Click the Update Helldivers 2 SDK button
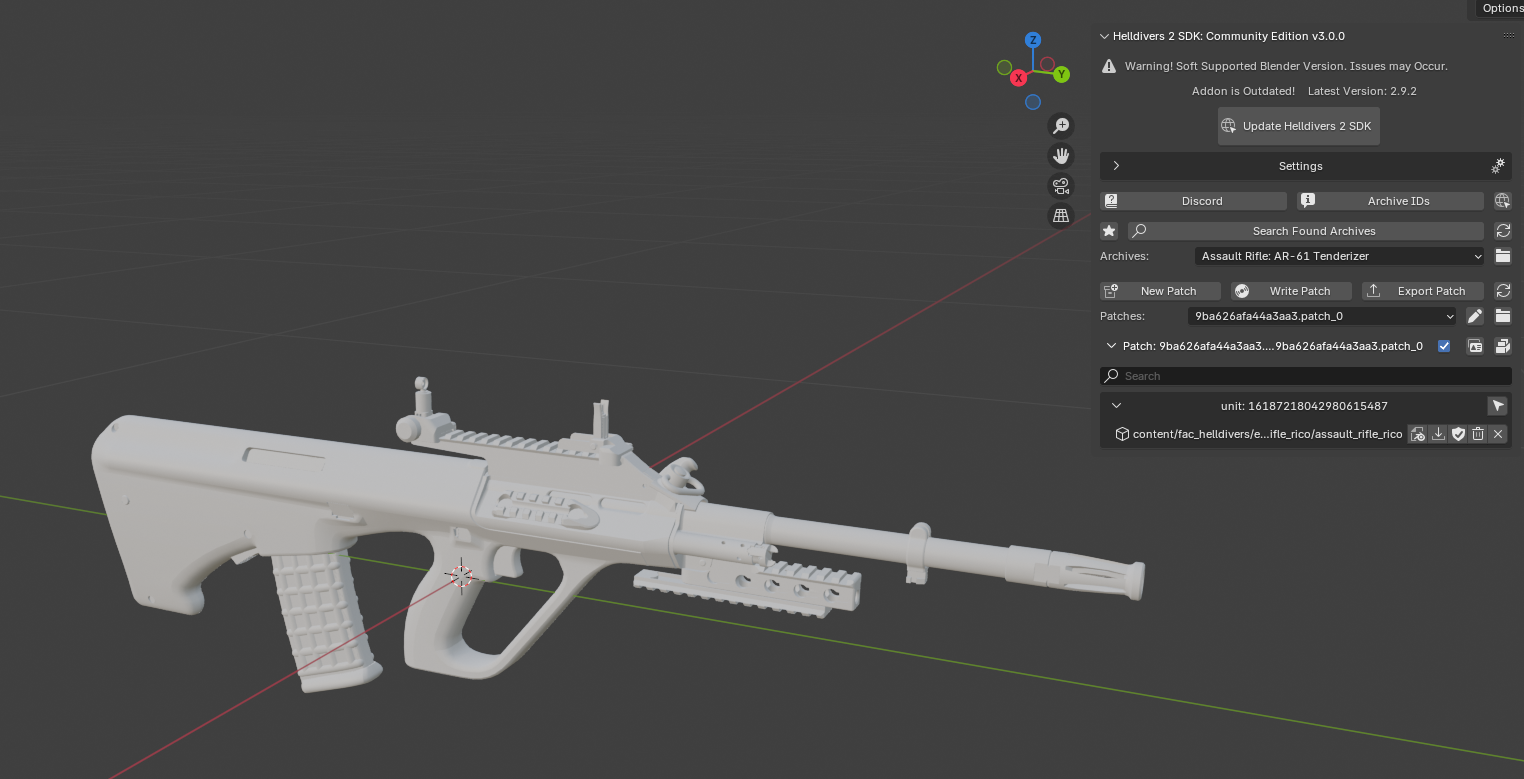 pos(1298,126)
